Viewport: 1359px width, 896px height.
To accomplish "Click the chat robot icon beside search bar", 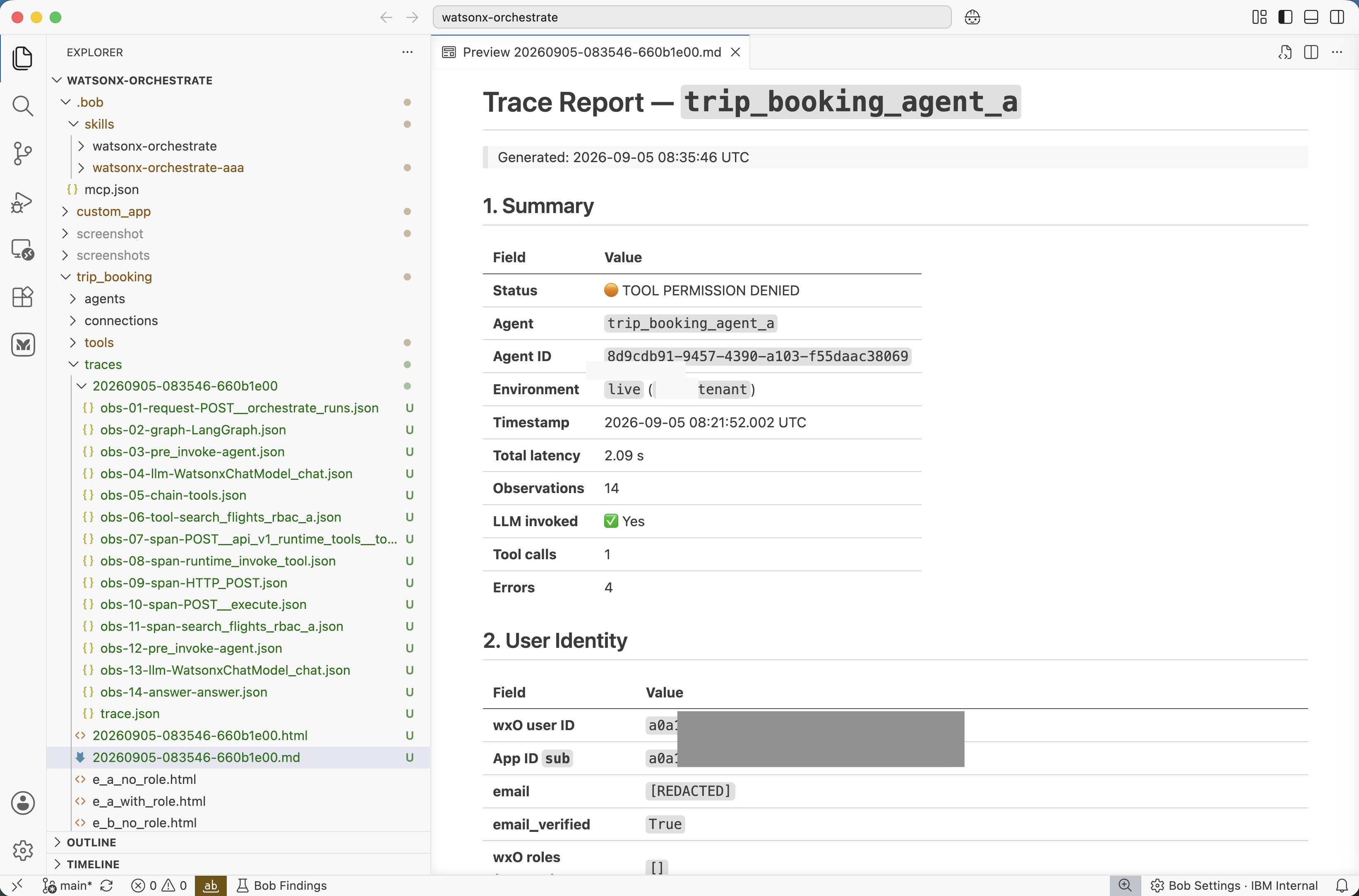I will (x=972, y=17).
